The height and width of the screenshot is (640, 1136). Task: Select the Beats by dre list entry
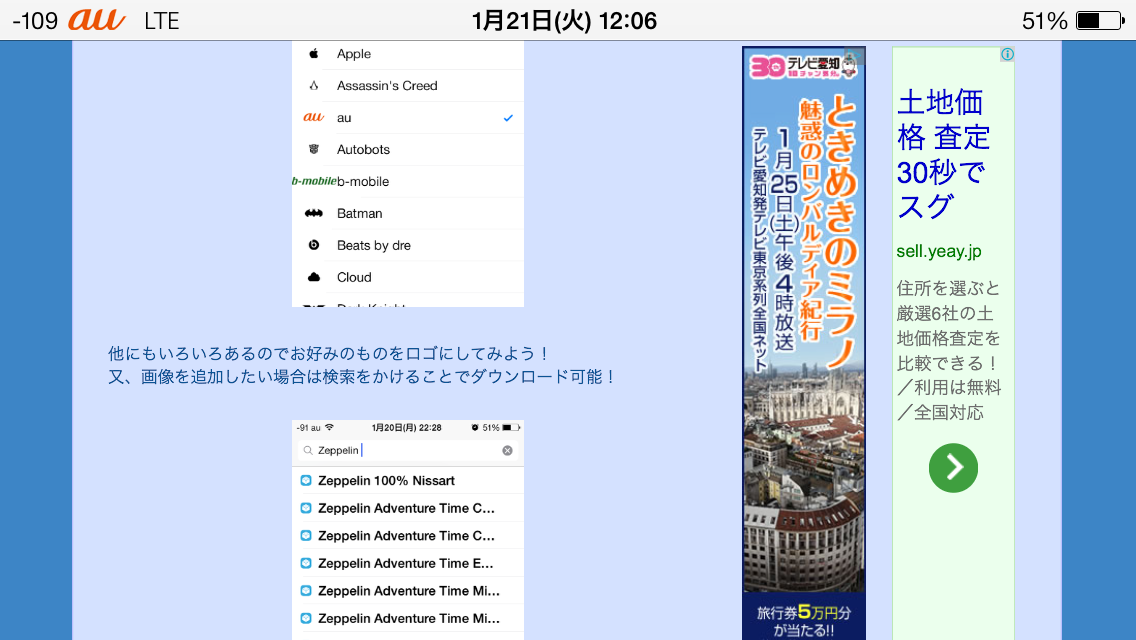click(x=408, y=245)
